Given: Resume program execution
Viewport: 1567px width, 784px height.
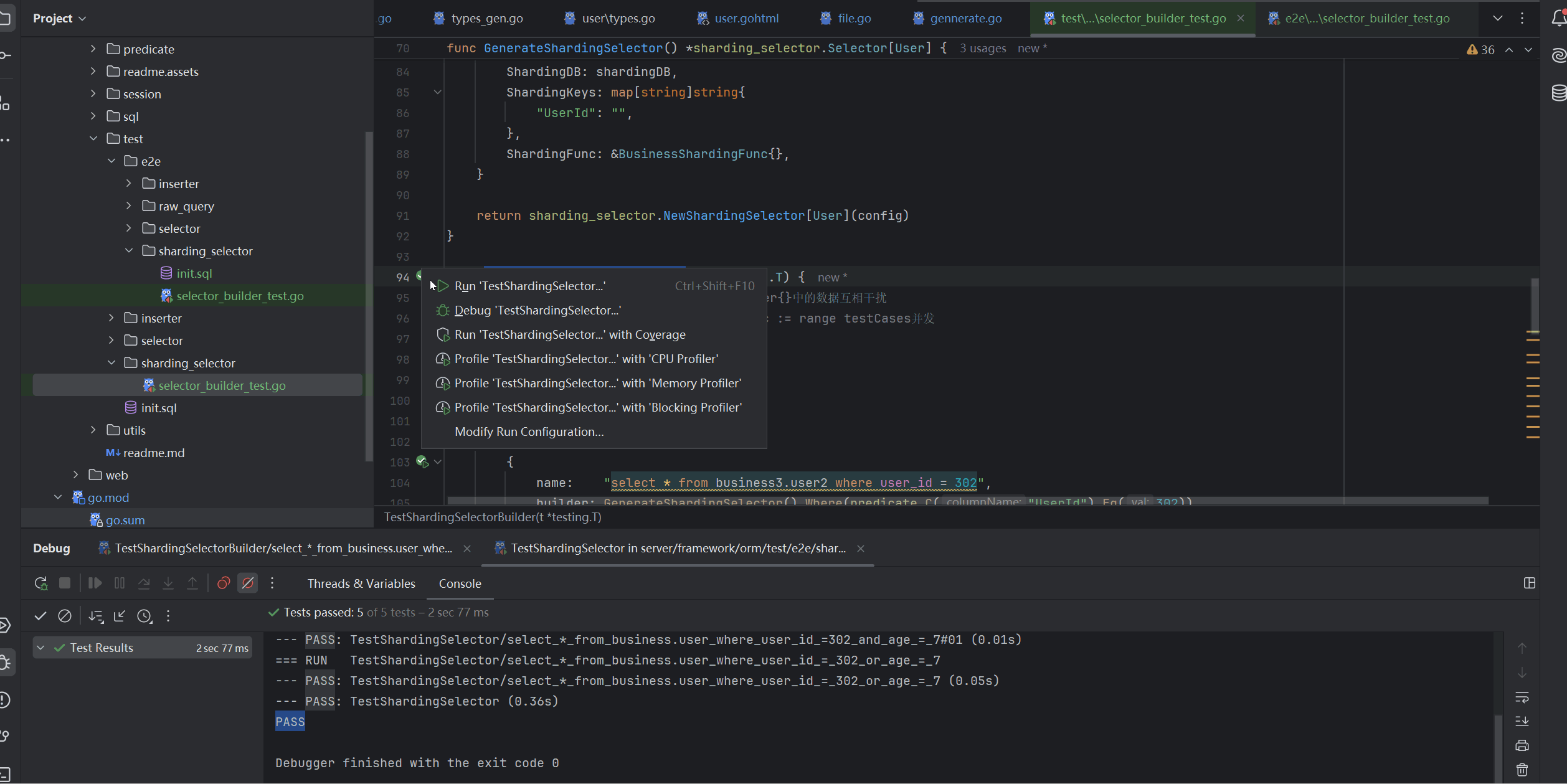Looking at the screenshot, I should [95, 583].
